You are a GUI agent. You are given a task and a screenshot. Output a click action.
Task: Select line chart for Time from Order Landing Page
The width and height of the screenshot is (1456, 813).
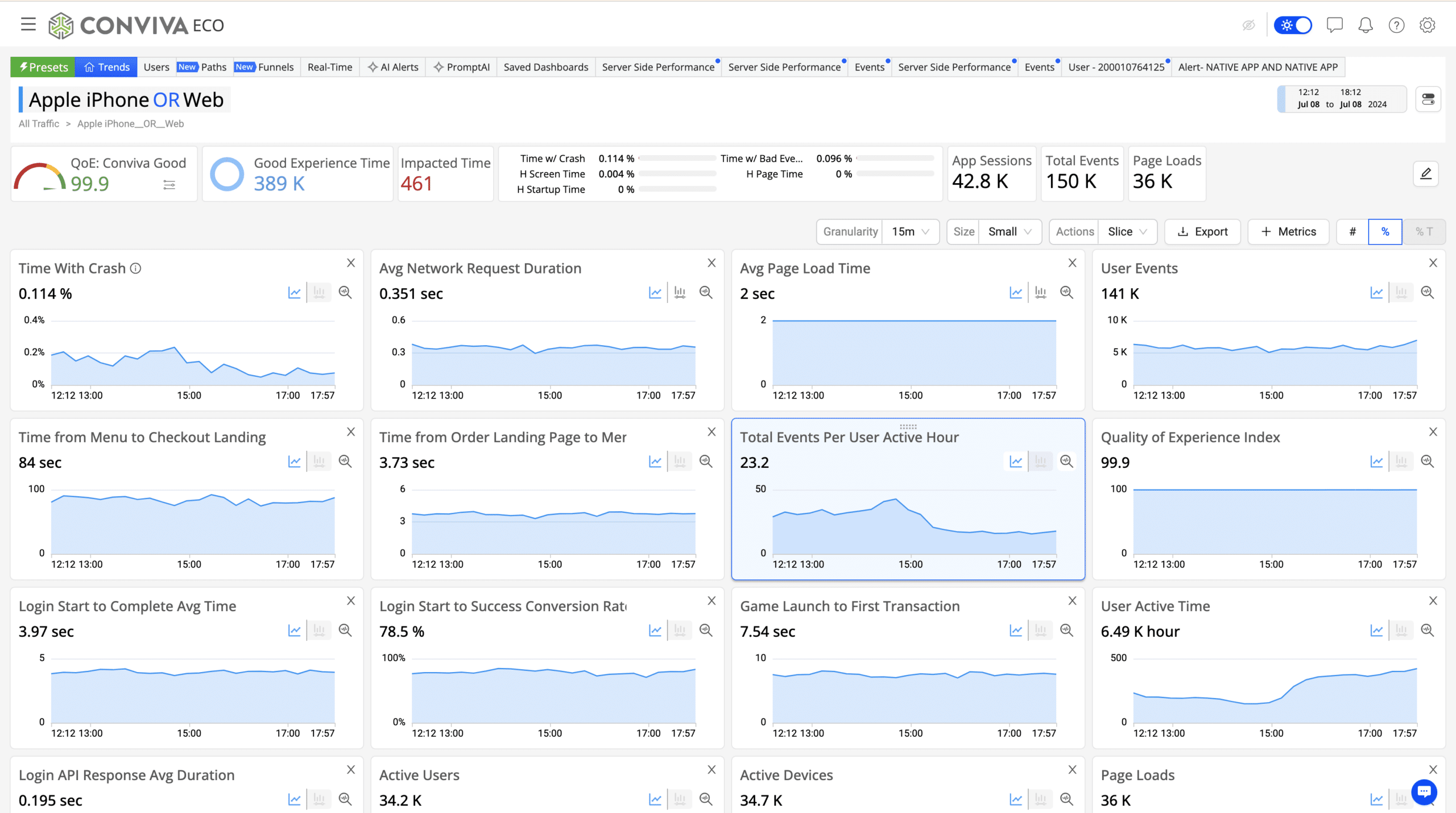click(x=655, y=462)
